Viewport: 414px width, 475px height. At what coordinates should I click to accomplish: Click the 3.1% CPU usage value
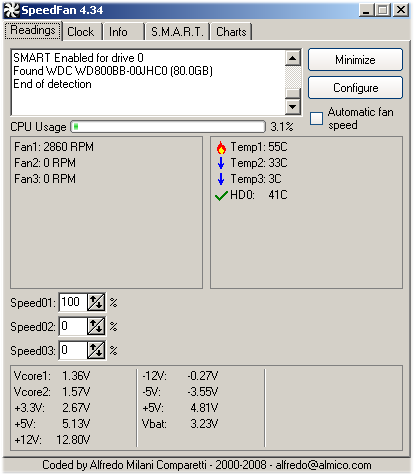[282, 127]
